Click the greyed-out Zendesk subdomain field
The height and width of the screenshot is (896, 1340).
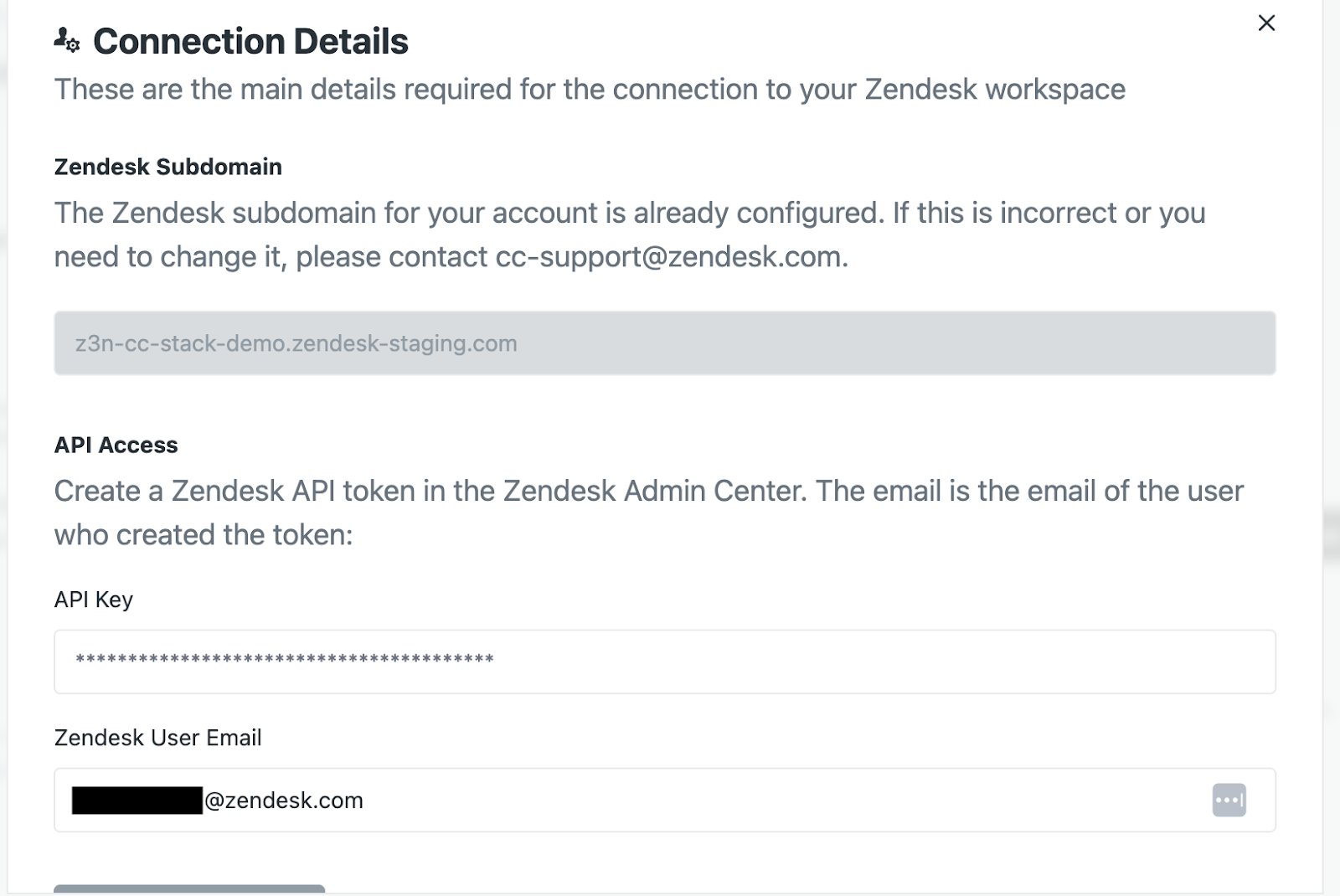pos(664,343)
